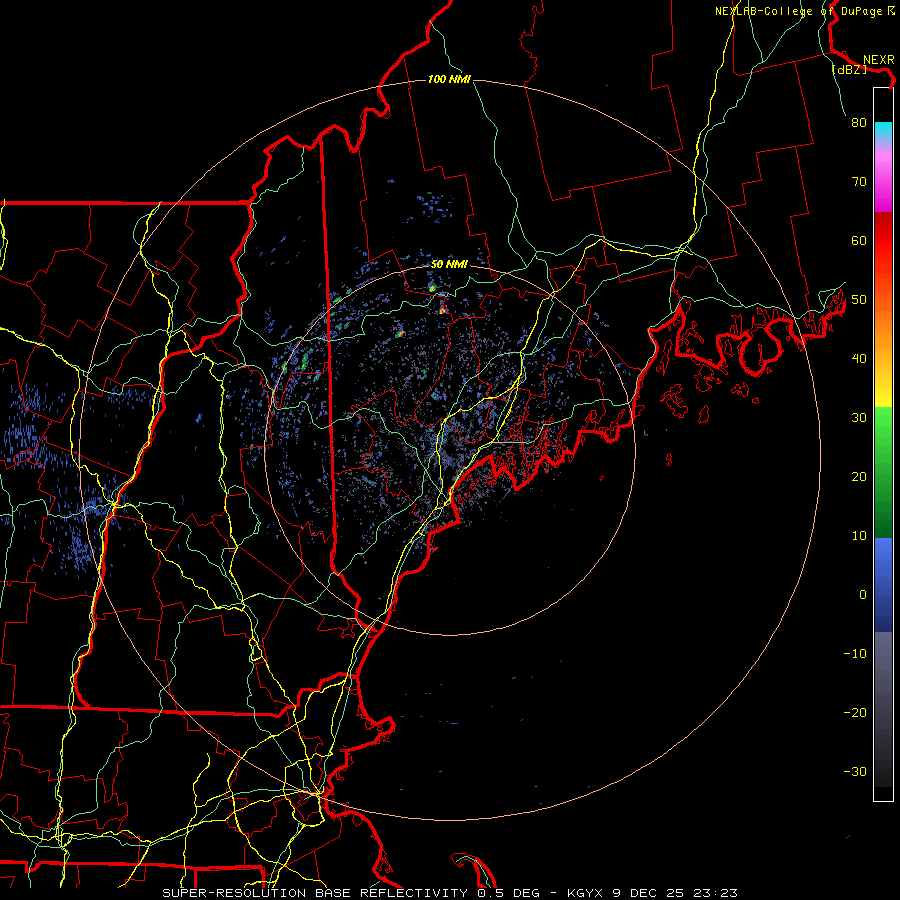Click the "100 NMI" range ring label

point(449,79)
